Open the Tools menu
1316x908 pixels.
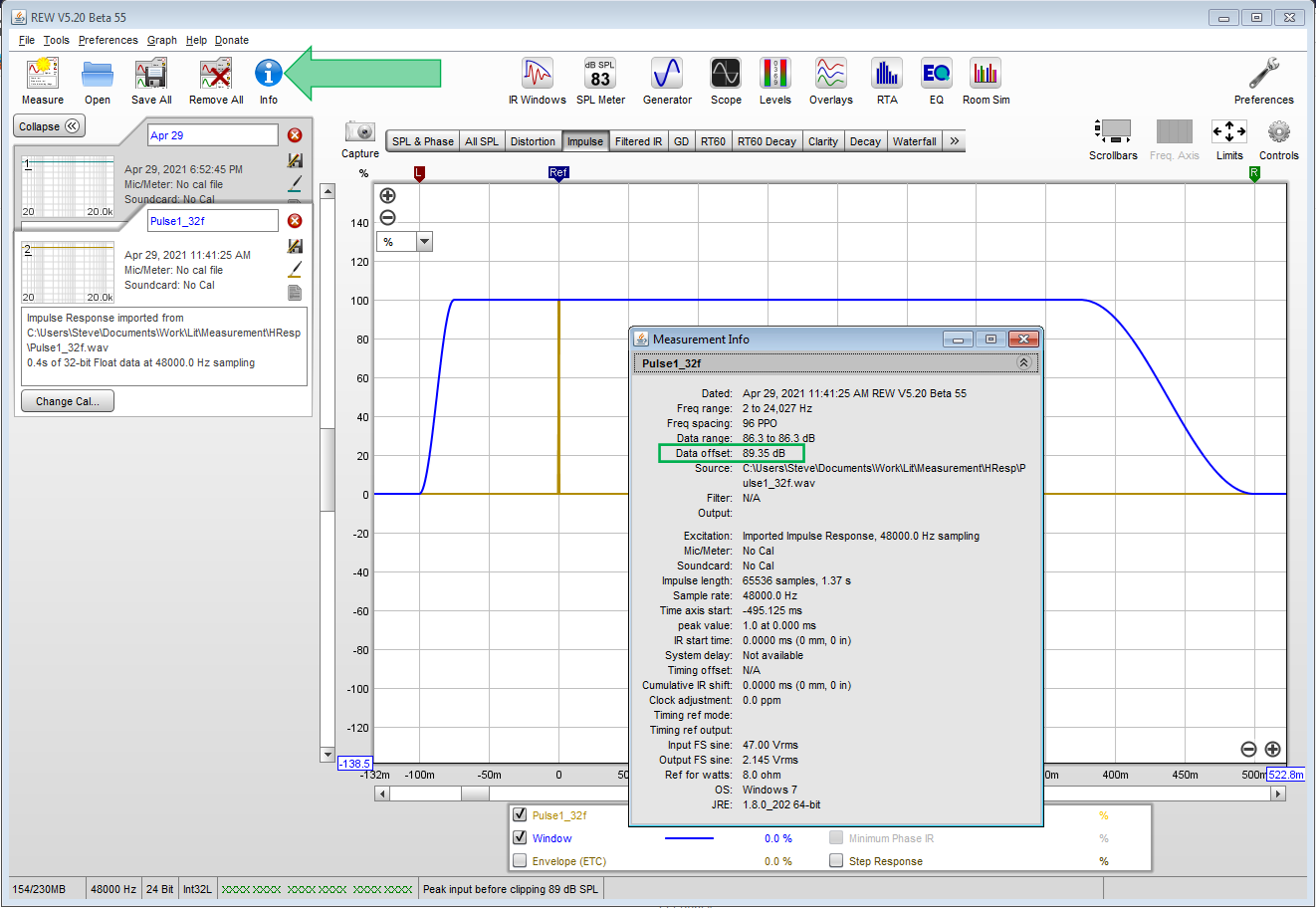point(57,40)
